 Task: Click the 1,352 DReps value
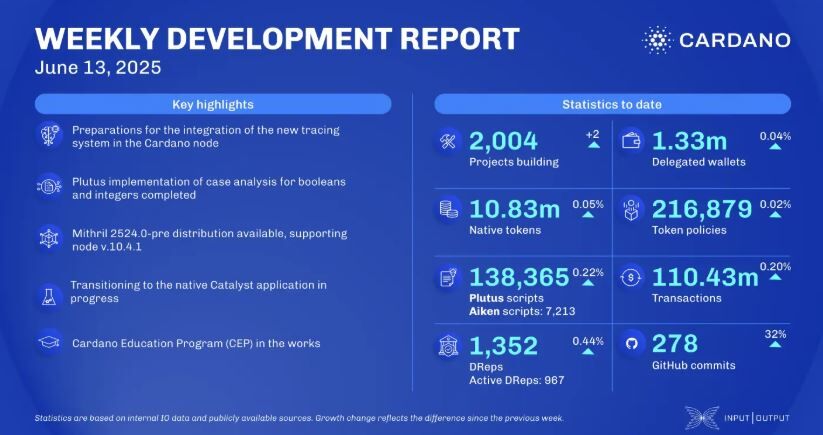pyautogui.click(x=503, y=345)
